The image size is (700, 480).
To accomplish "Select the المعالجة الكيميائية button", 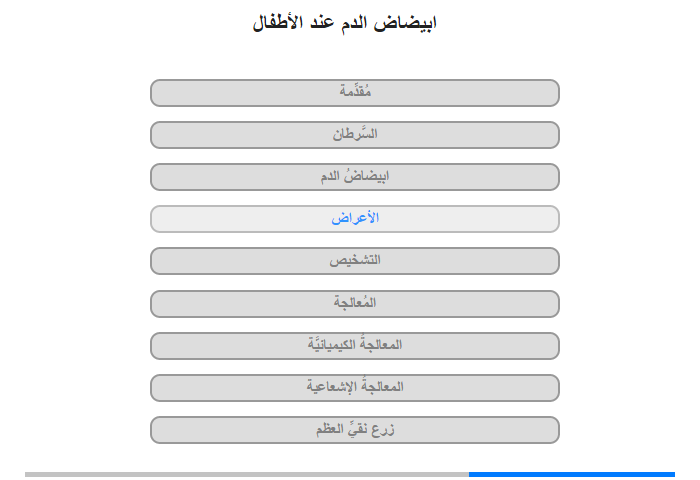I will click(354, 346).
